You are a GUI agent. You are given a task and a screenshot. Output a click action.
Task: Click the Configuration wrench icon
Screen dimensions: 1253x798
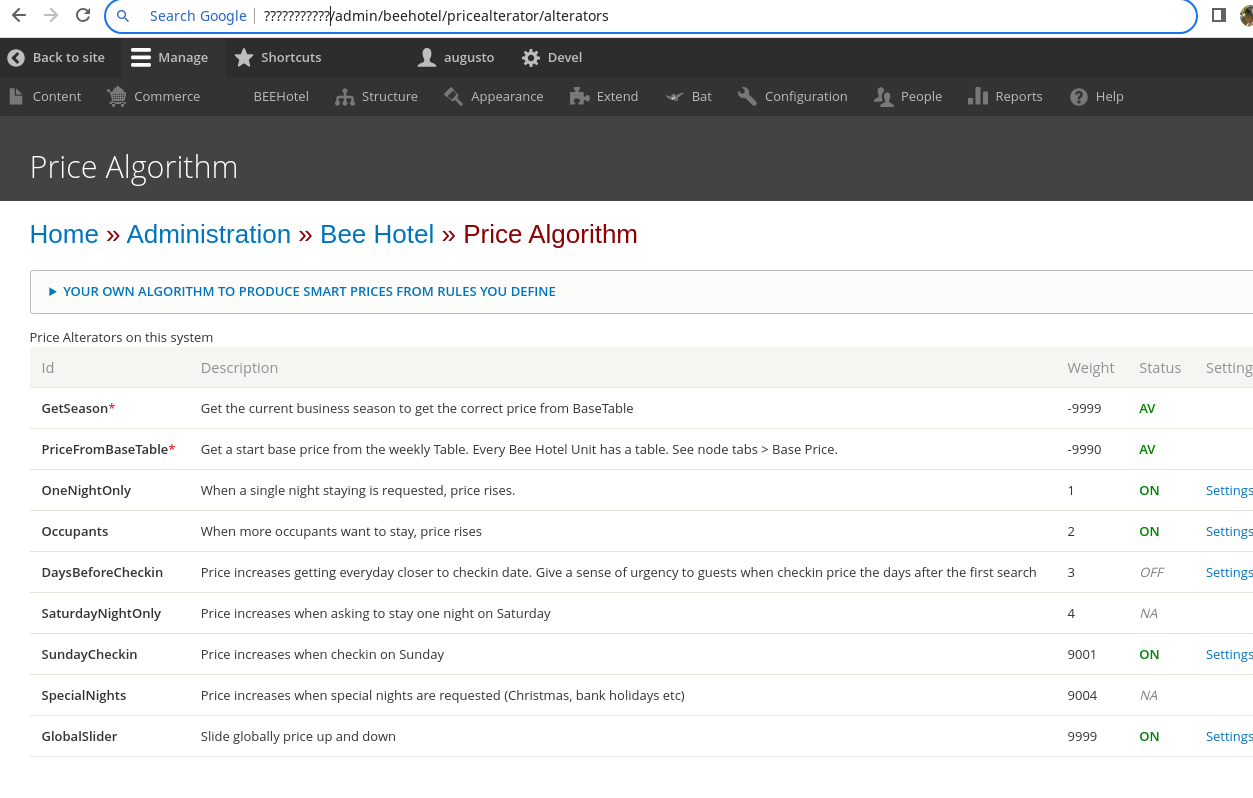[747, 96]
